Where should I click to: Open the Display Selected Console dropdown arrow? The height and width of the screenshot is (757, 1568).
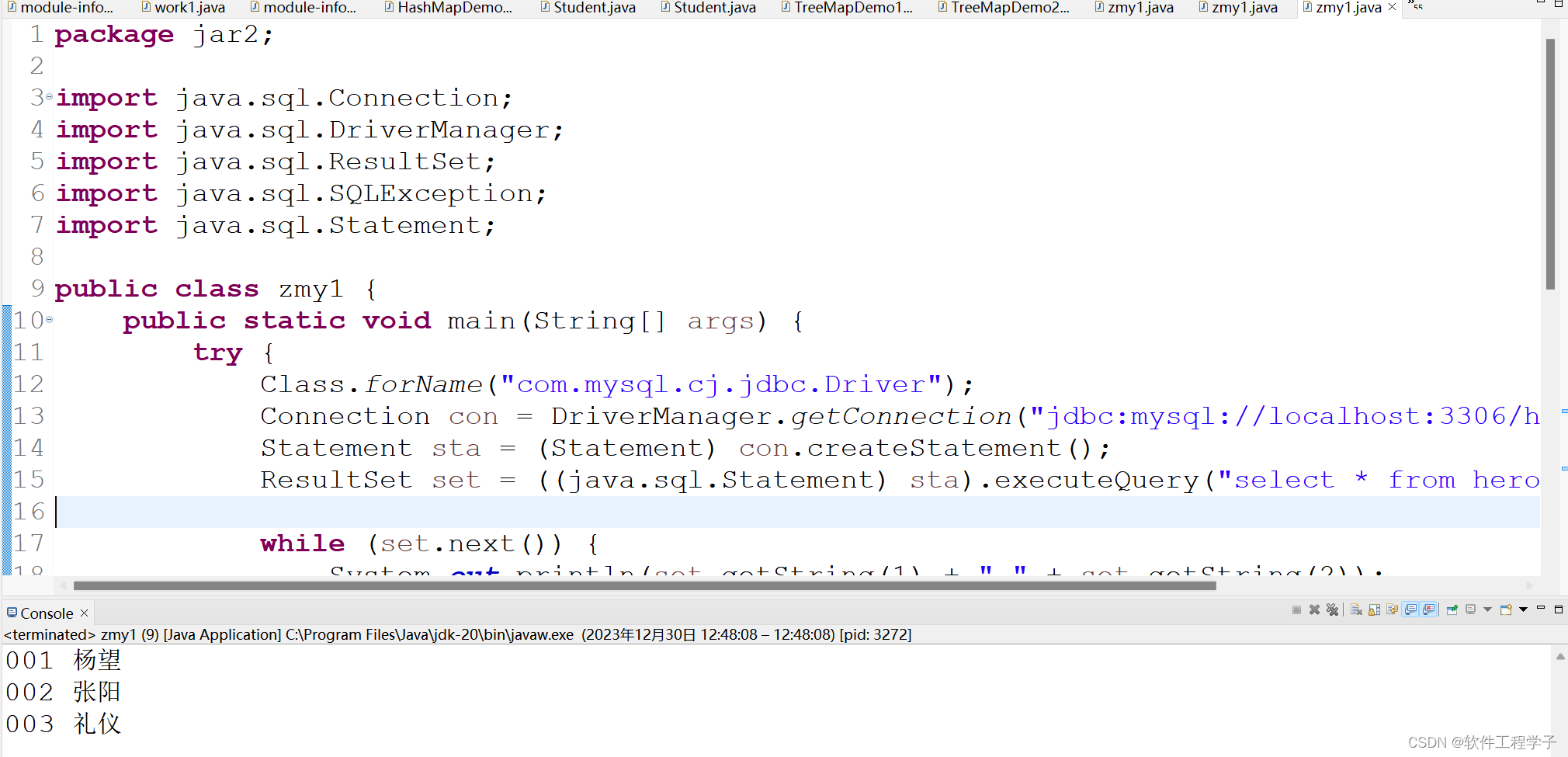point(1488,610)
